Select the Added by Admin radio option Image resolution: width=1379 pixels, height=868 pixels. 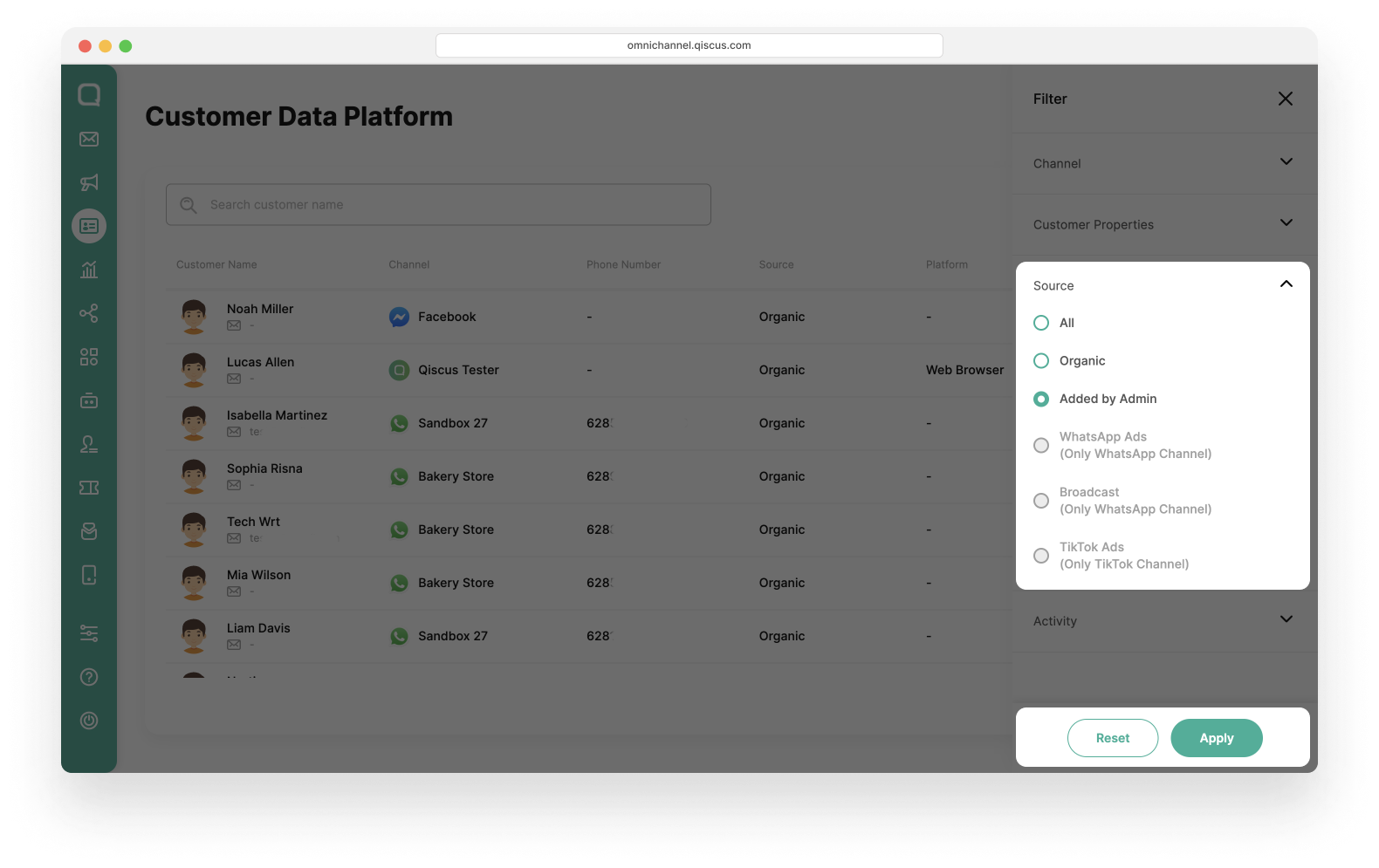[1041, 399]
